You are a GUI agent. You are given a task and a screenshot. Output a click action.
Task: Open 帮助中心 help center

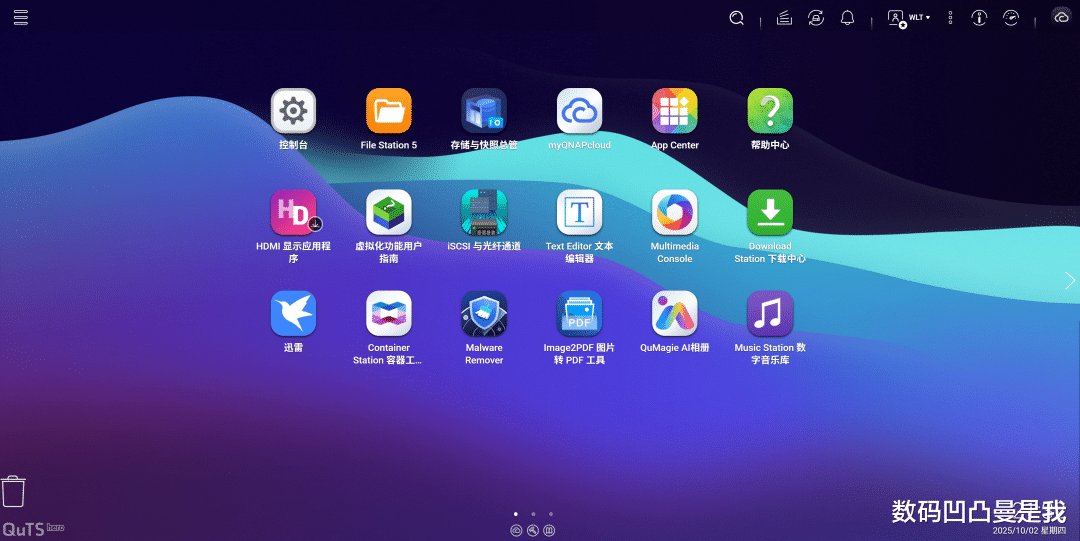(770, 111)
